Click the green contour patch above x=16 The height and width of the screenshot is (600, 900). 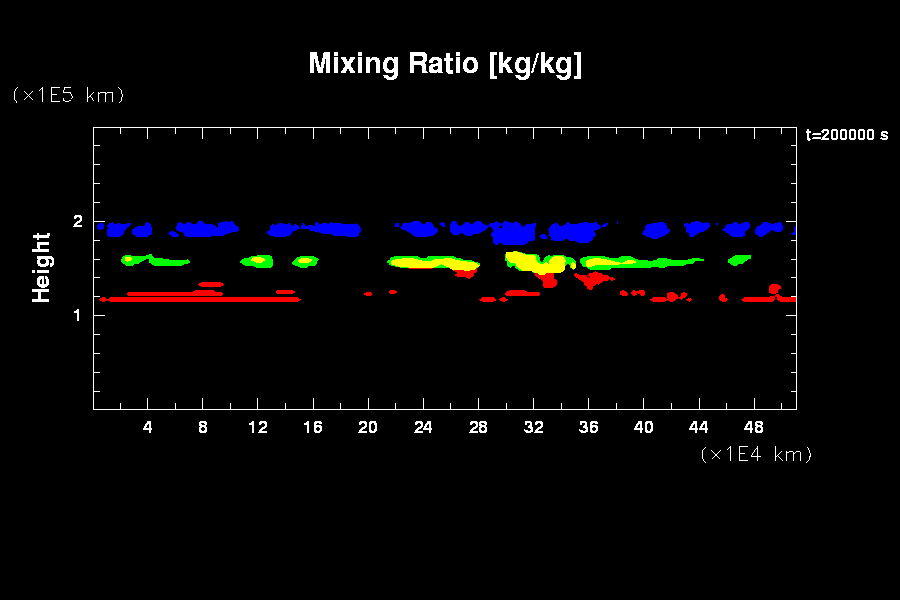coord(304,261)
